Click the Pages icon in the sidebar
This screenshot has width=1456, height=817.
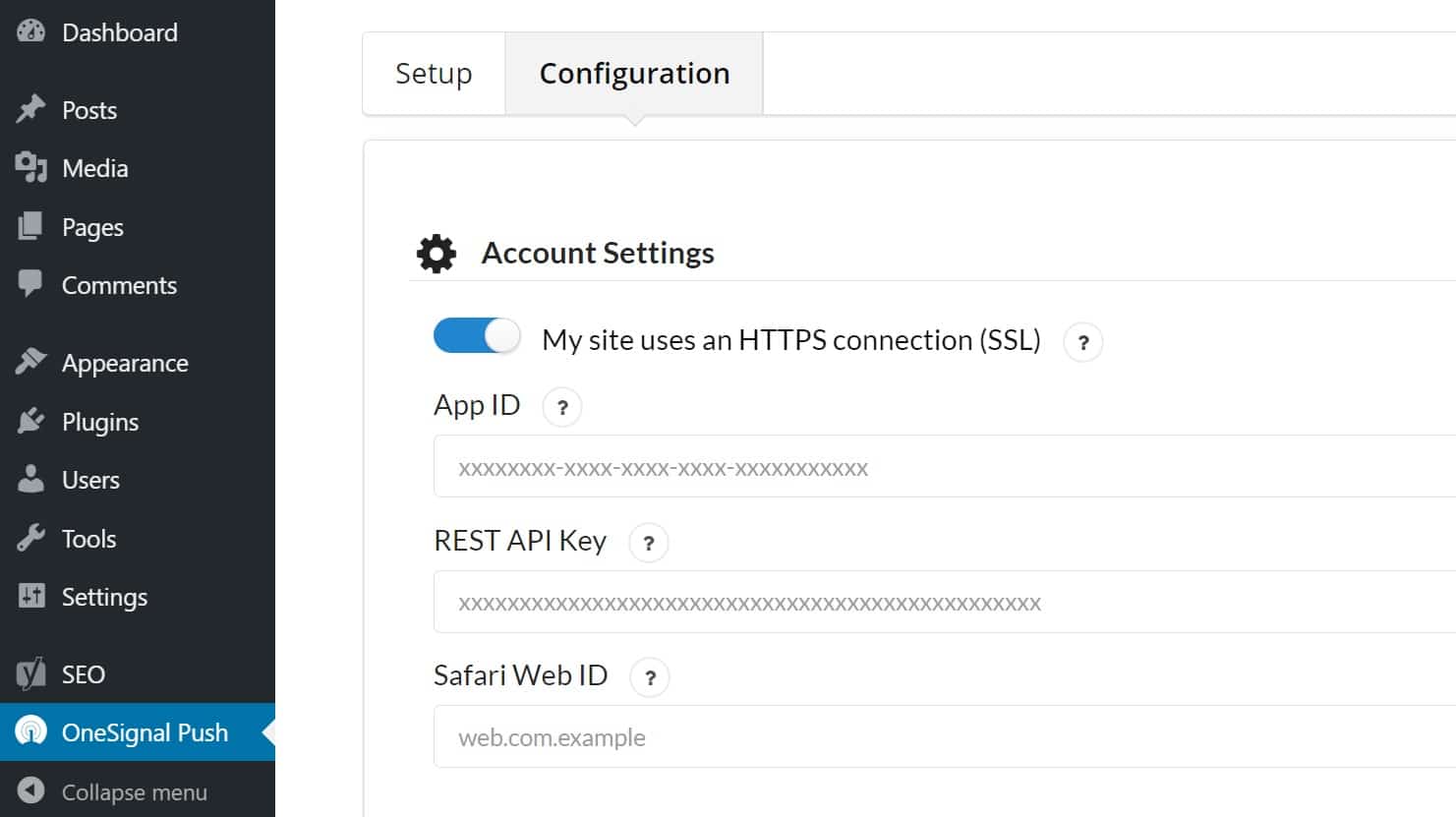point(32,226)
